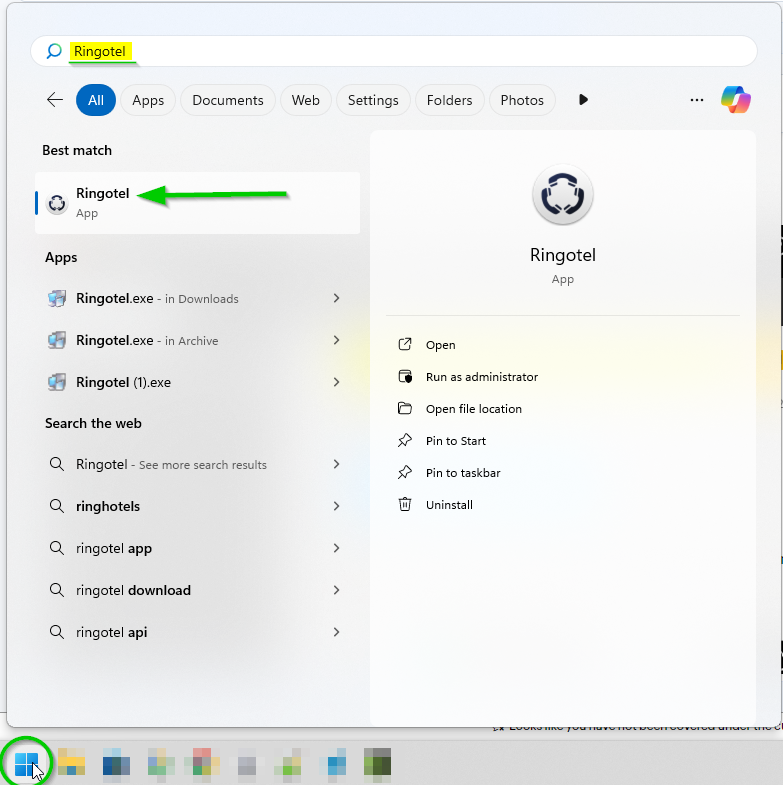The image size is (783, 785).
Task: Click the magnifier icon in search box
Action: 54,51
